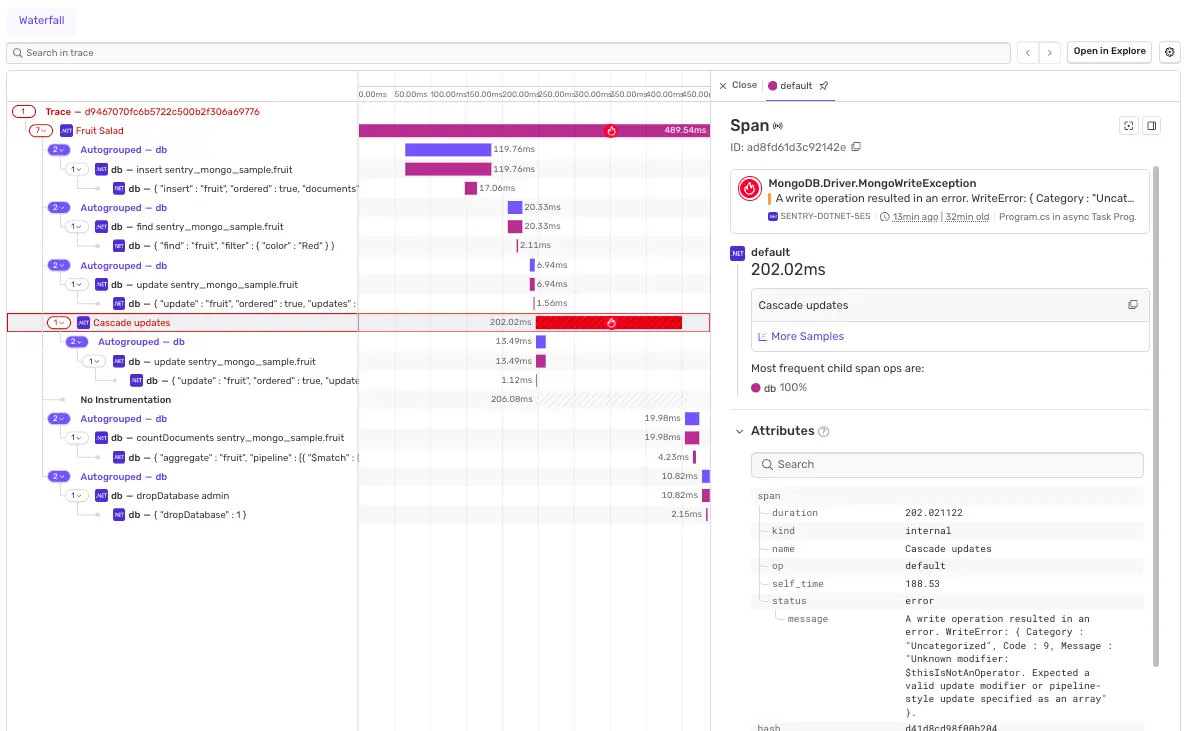Collapse the dropDatabase admin row toggle
The image size is (1189, 731).
pyautogui.click(x=76, y=496)
